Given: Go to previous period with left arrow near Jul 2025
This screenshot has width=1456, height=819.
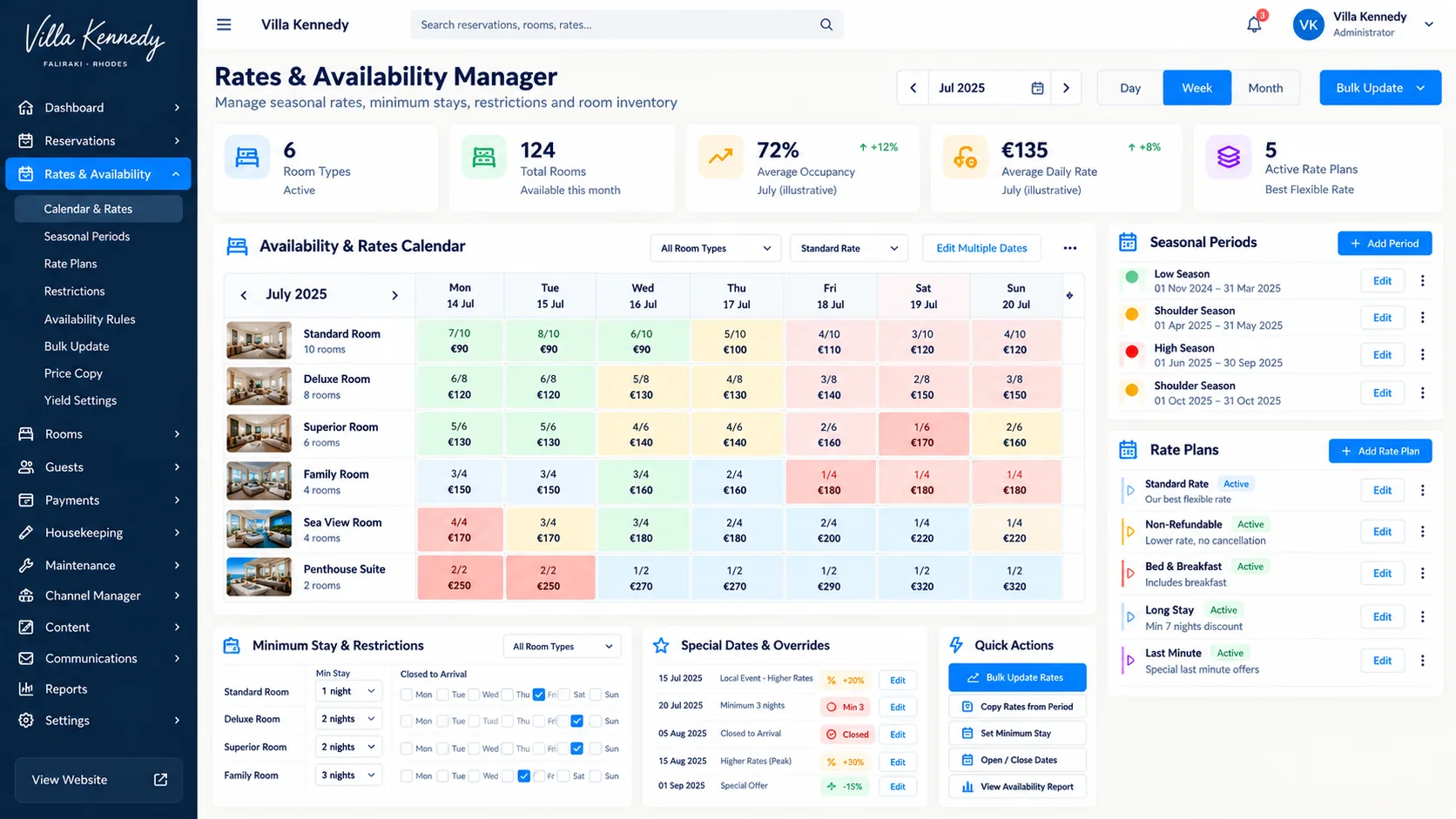Looking at the screenshot, I should point(913,88).
